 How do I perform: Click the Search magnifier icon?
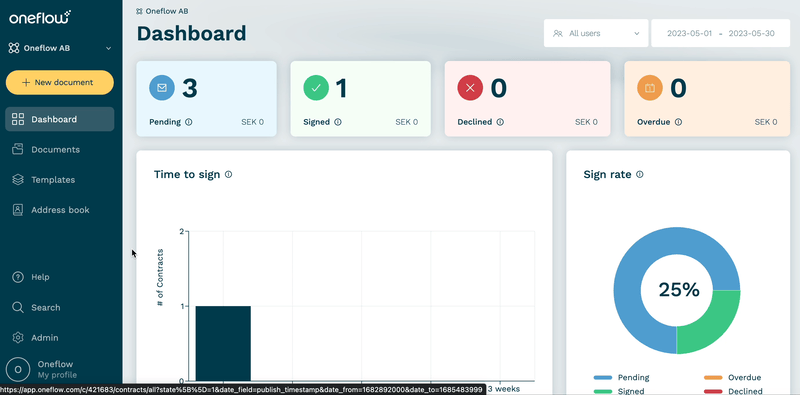pyautogui.click(x=18, y=308)
